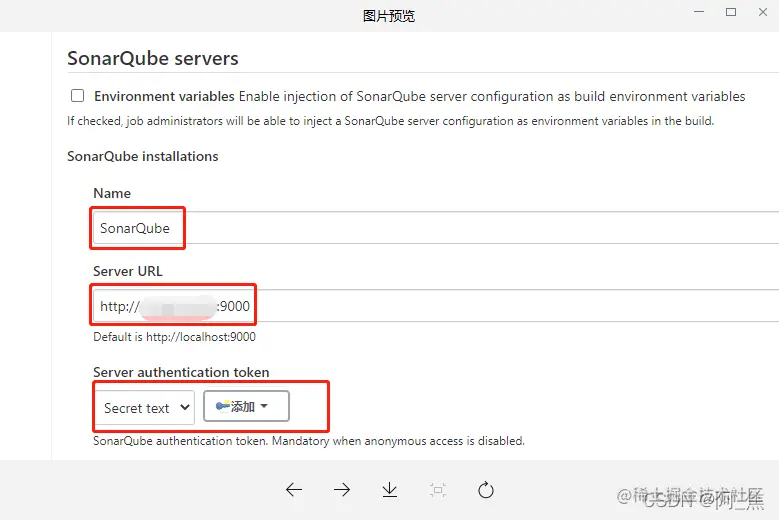
Task: Enable the Environment variables checkbox
Action: click(x=78, y=95)
